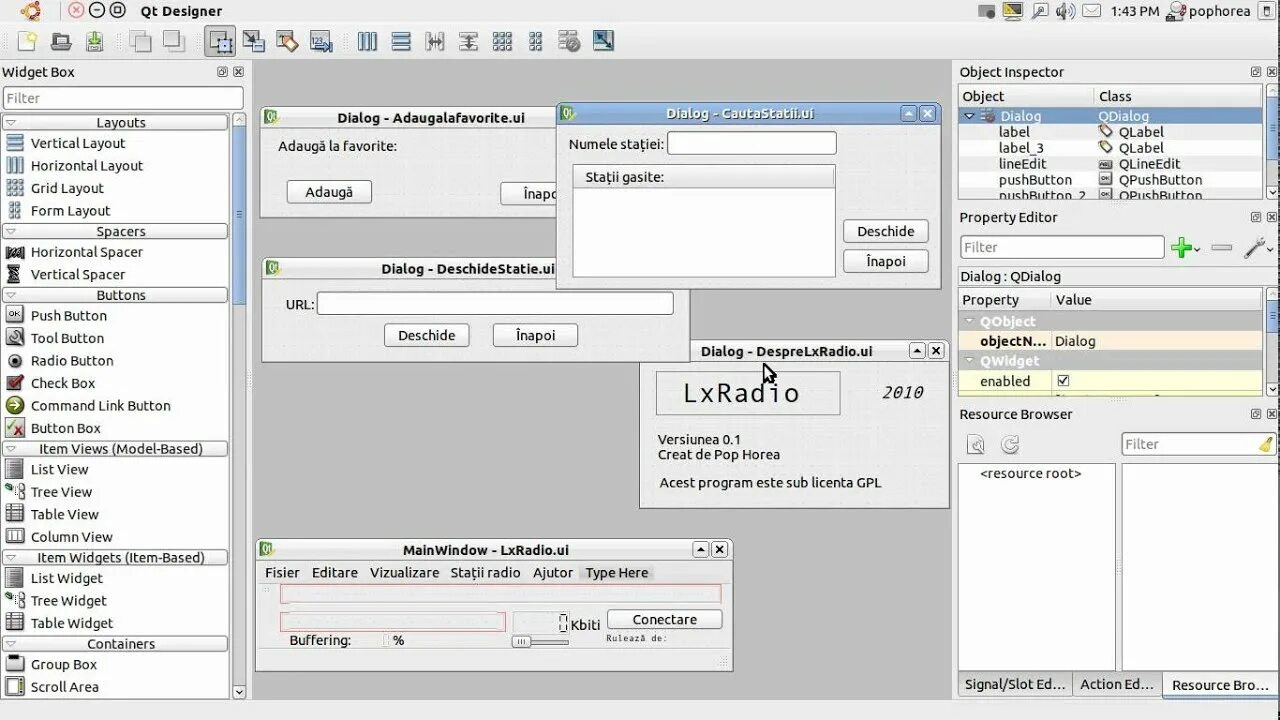Switch to Signal/Slot Editor tab

(x=1014, y=685)
